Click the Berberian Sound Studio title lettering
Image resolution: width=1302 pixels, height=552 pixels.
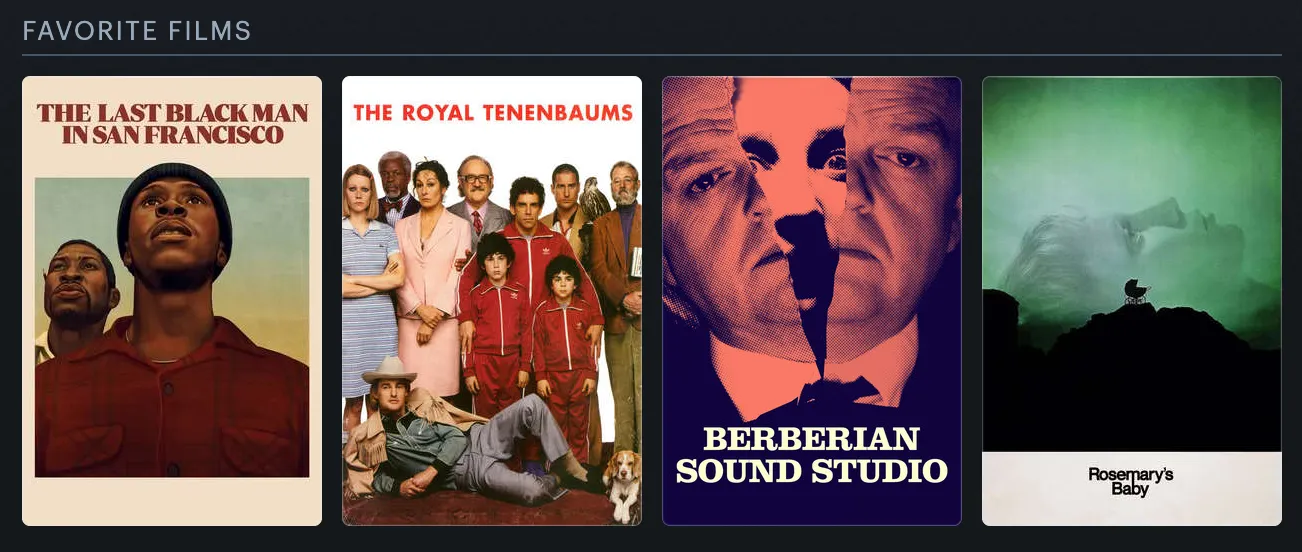click(811, 454)
